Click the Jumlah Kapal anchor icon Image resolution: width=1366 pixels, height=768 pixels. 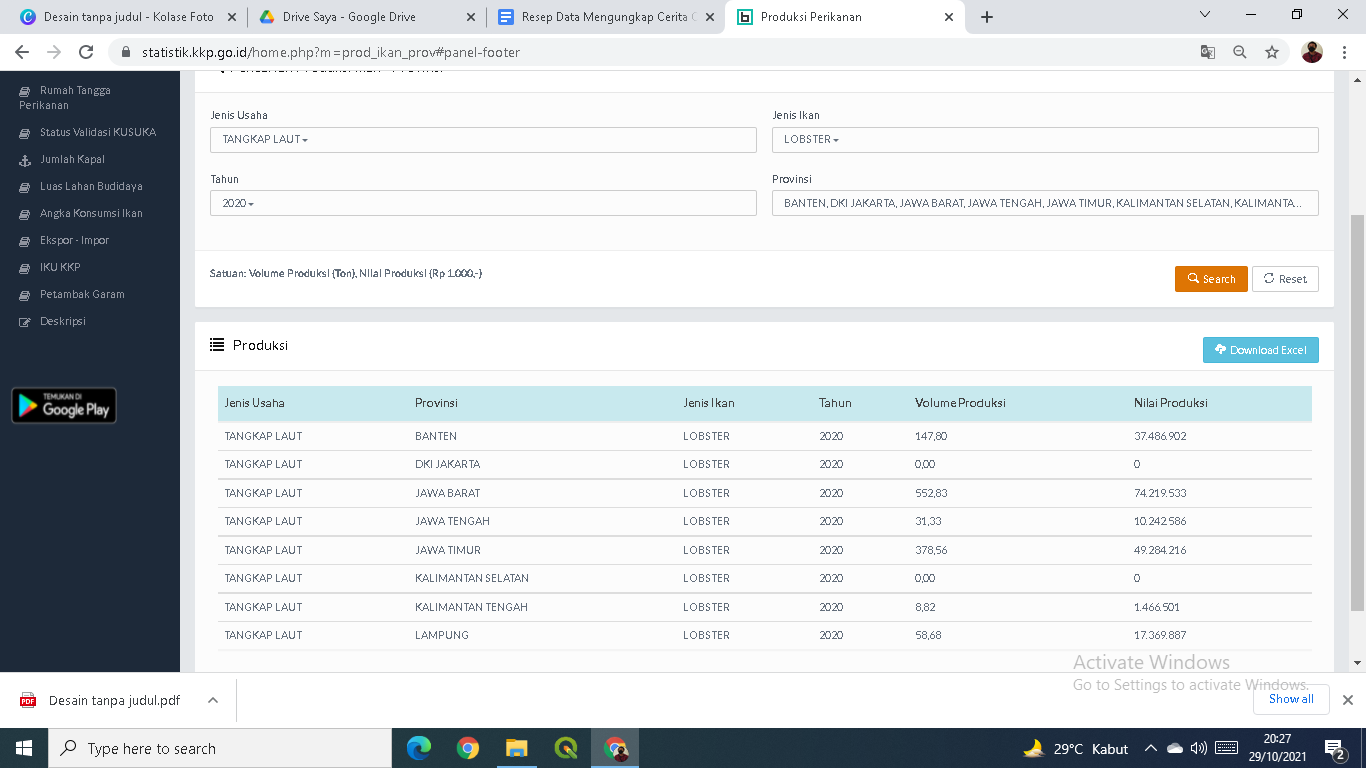coord(25,160)
